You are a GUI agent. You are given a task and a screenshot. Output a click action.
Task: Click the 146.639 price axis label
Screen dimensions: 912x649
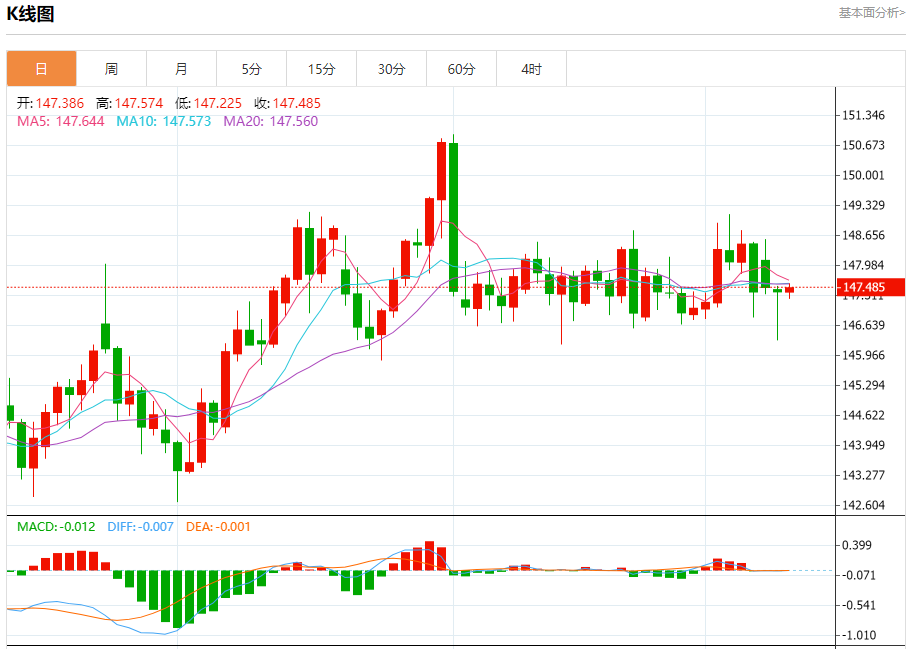point(864,325)
